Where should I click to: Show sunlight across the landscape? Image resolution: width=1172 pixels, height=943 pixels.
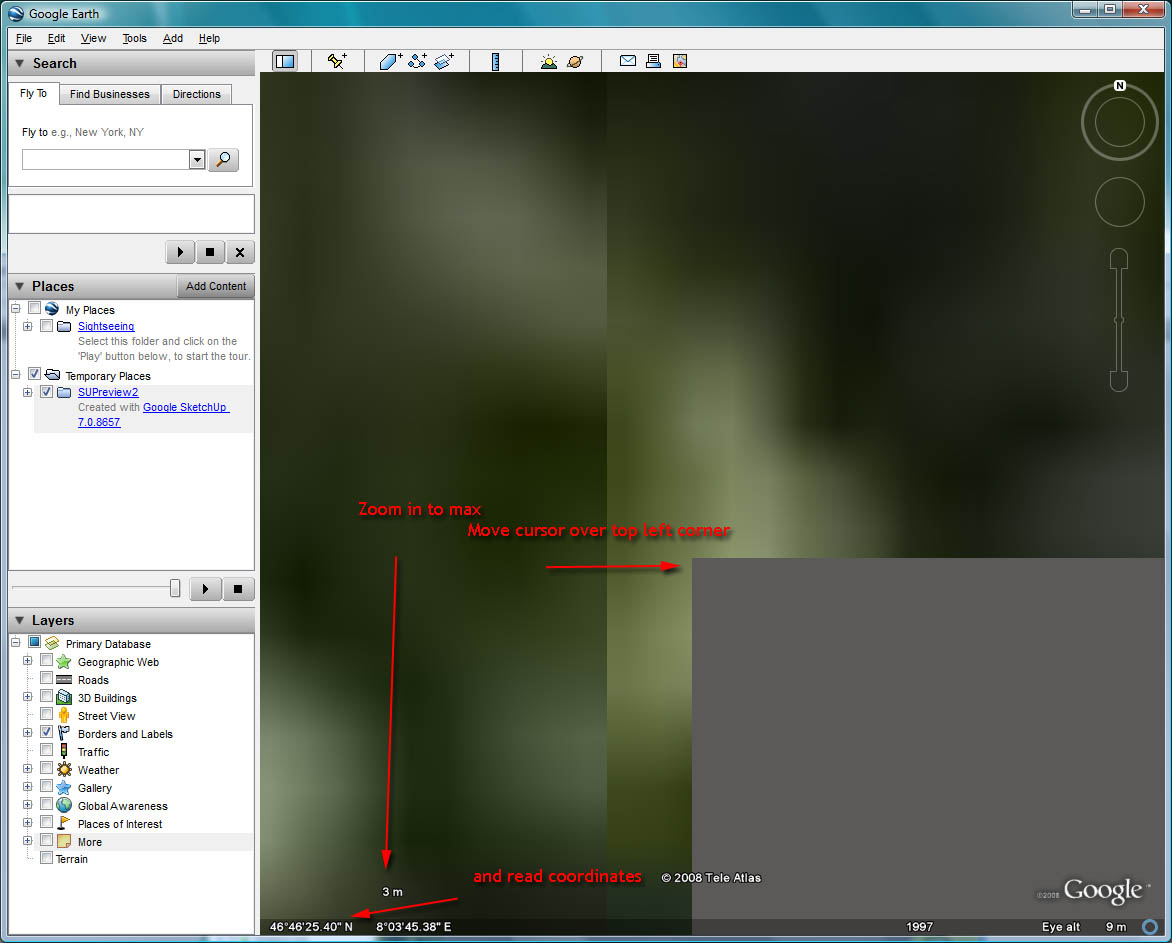(549, 61)
